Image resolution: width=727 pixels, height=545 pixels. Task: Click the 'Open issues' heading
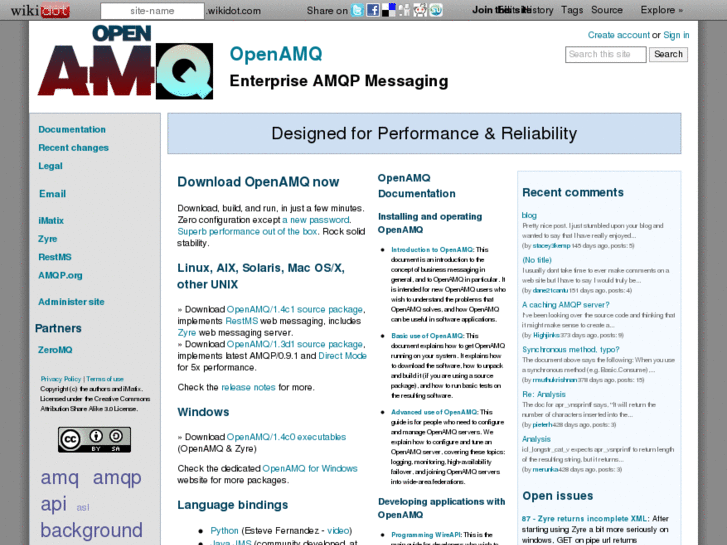(558, 496)
